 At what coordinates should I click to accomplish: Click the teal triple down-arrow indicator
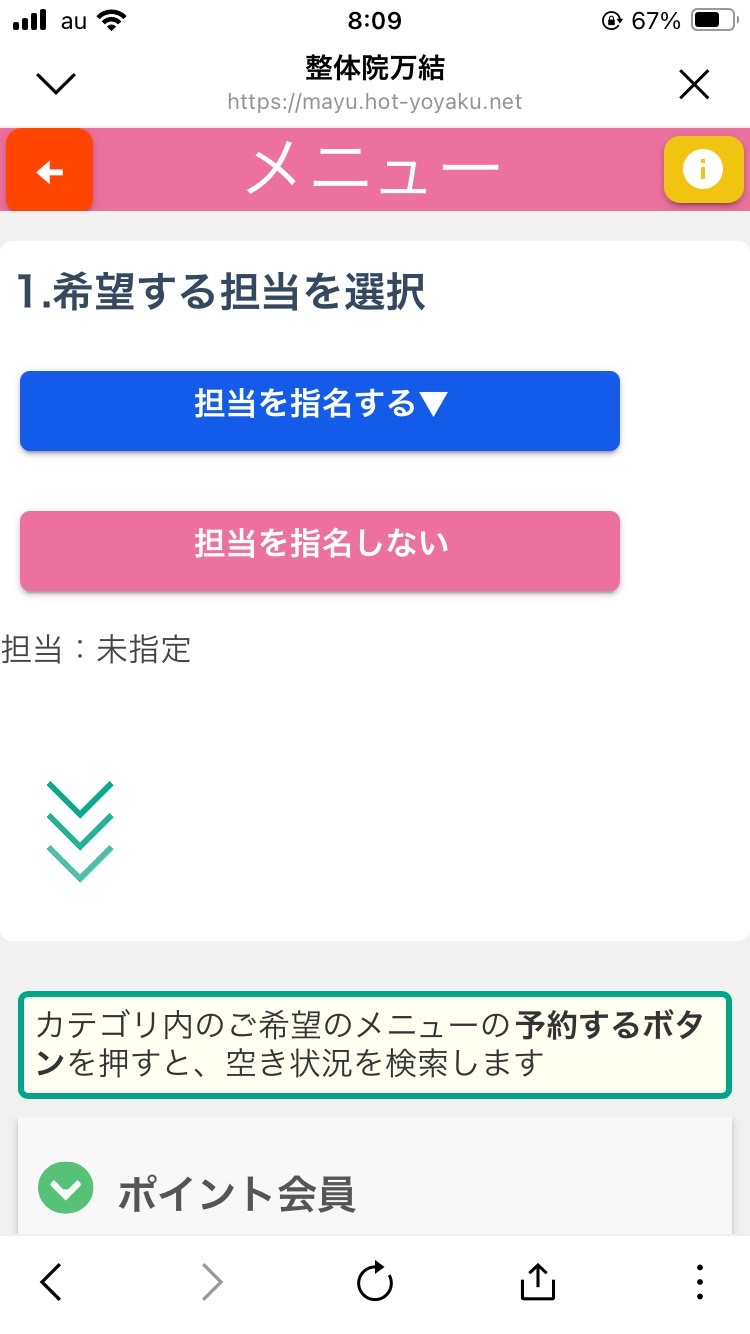80,831
